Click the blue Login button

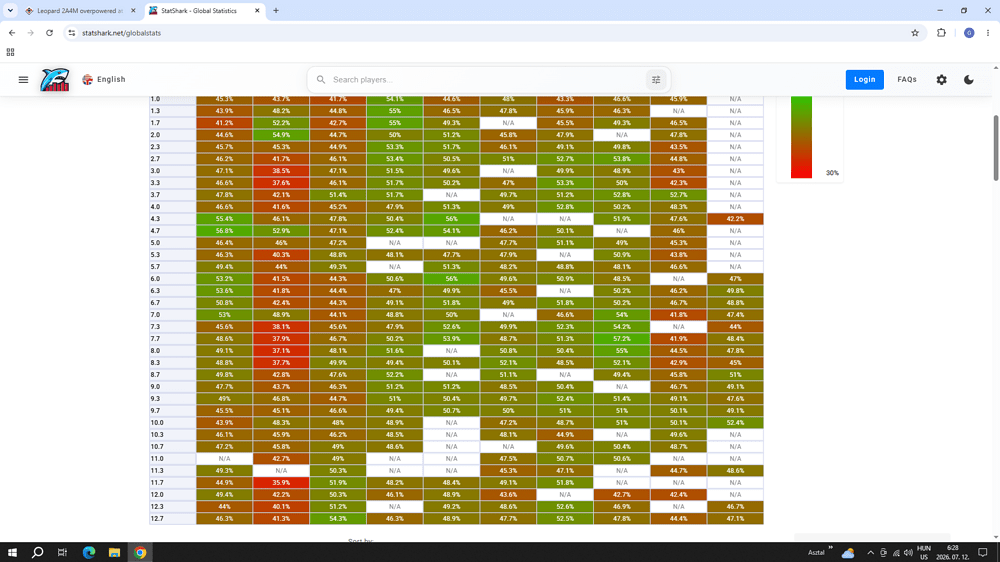(x=864, y=80)
